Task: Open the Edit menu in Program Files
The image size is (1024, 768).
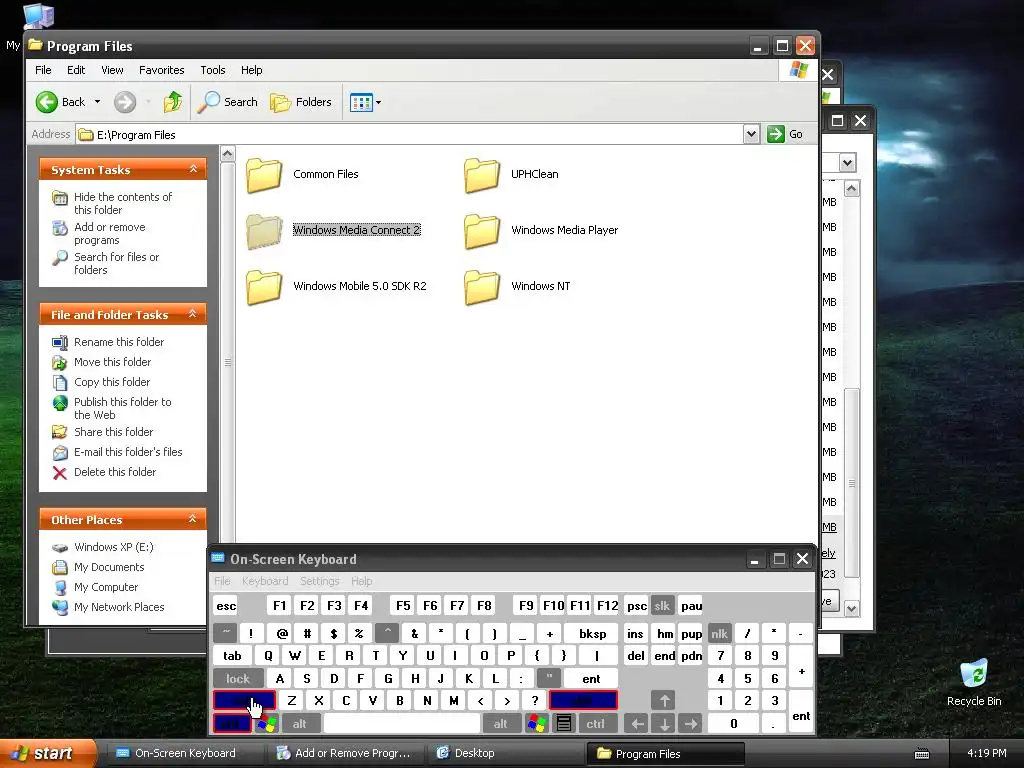Action: click(76, 70)
